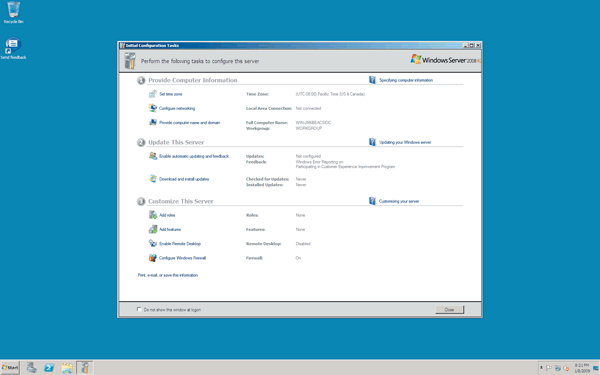Click the Enable Remote Desktop icon

click(153, 243)
